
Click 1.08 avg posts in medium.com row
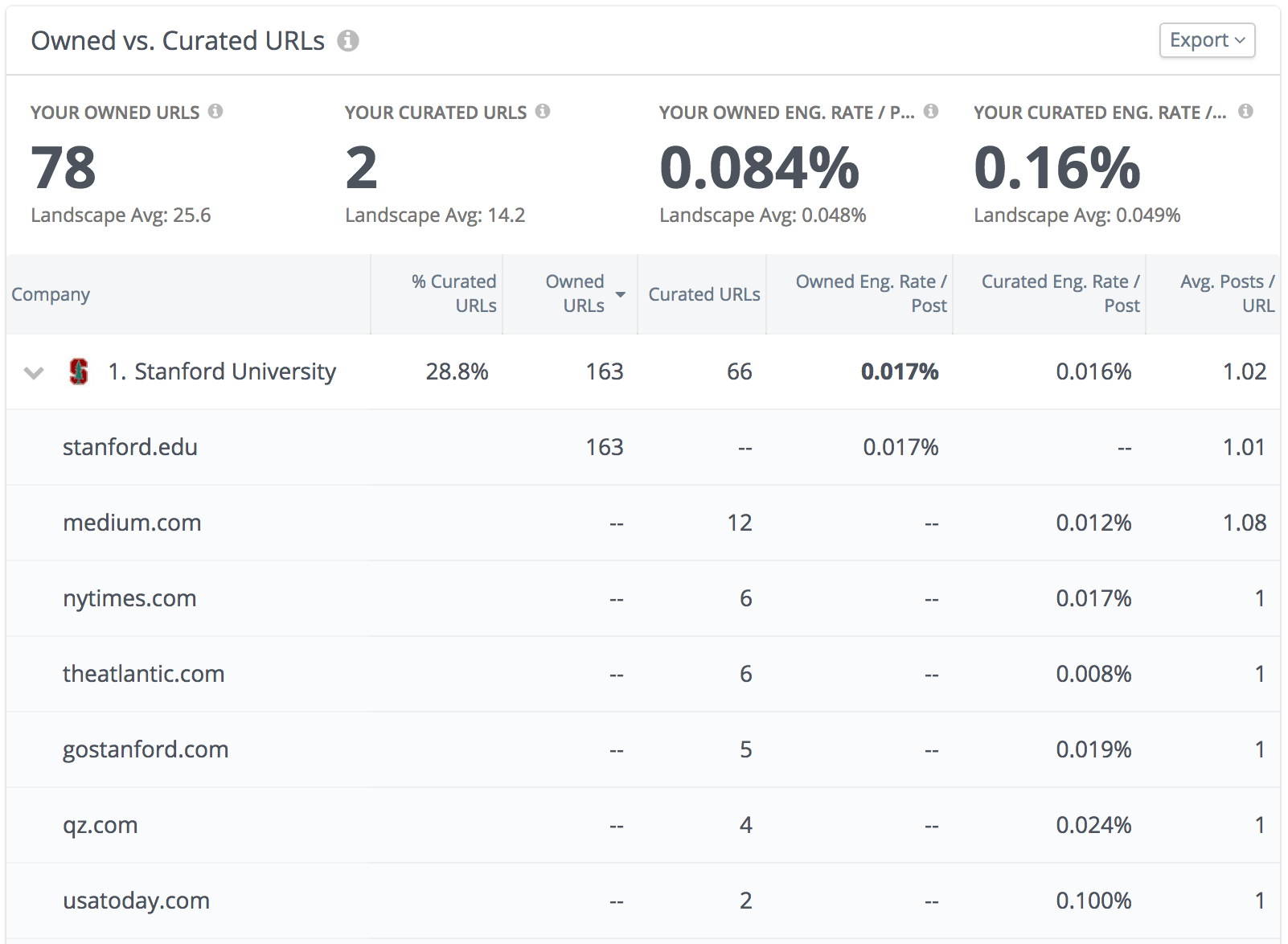tap(1245, 523)
